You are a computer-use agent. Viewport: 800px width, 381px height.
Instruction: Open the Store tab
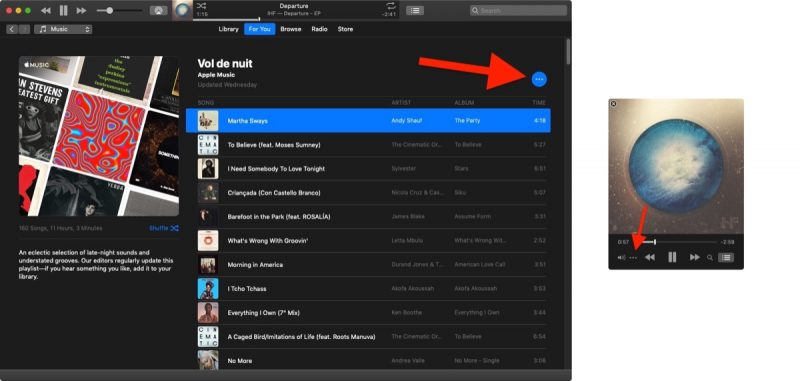pos(345,29)
